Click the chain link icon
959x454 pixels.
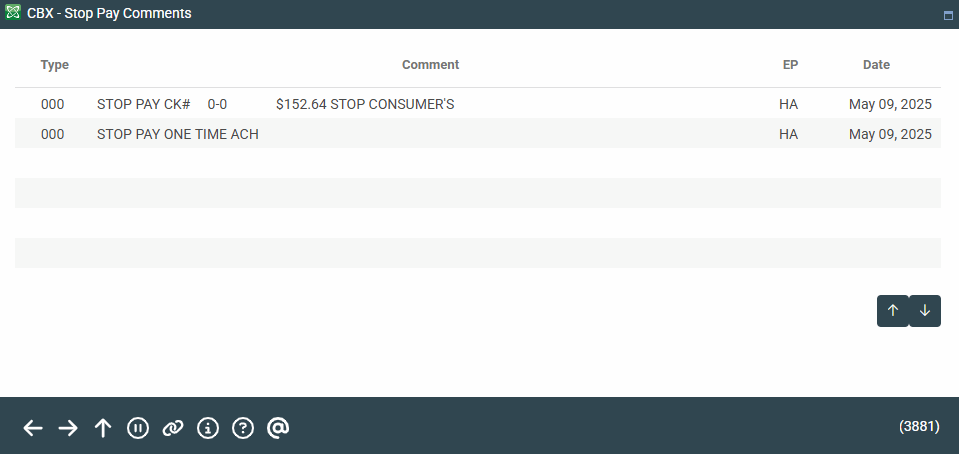tap(173, 428)
